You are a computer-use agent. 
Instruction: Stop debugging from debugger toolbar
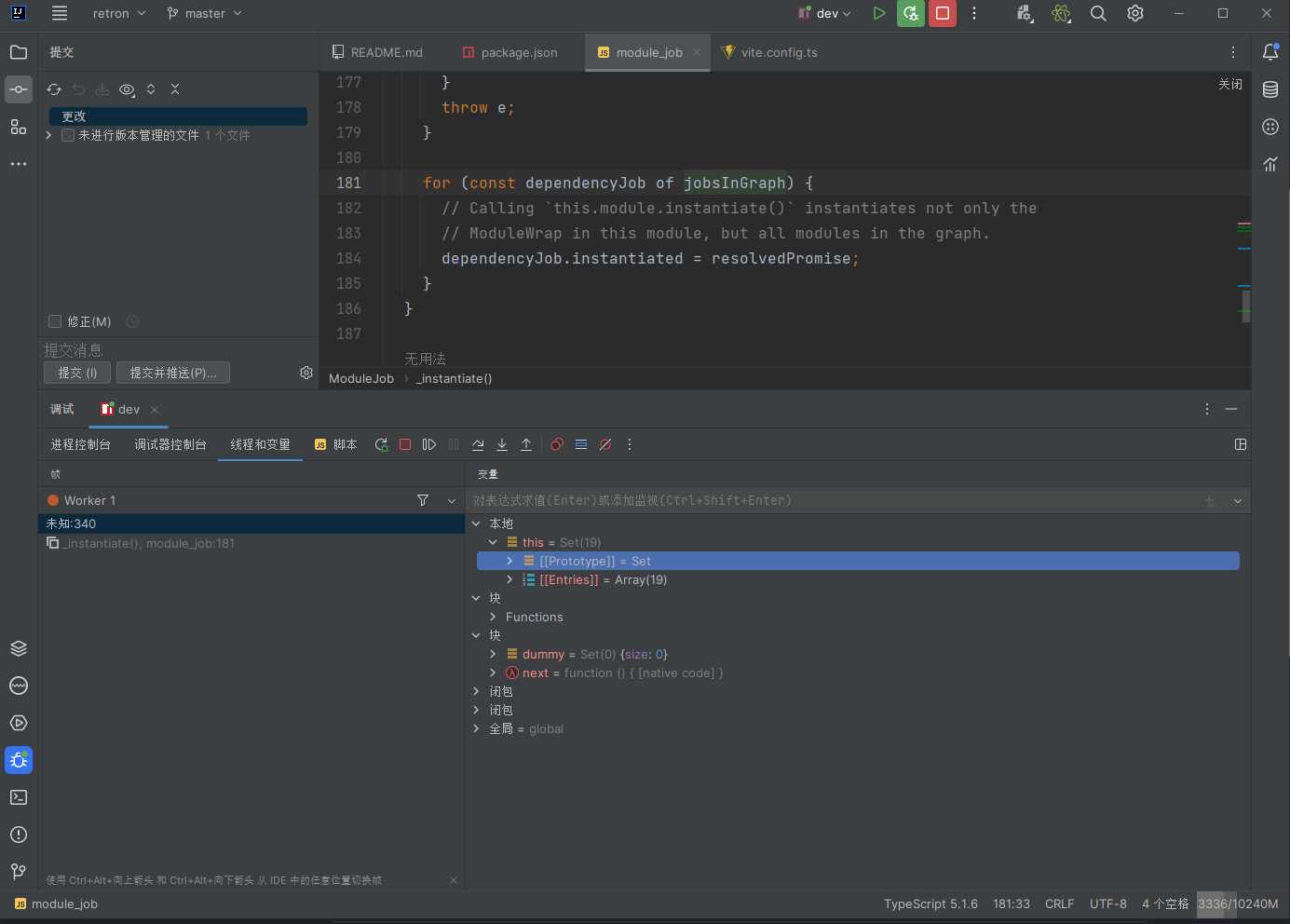405,444
